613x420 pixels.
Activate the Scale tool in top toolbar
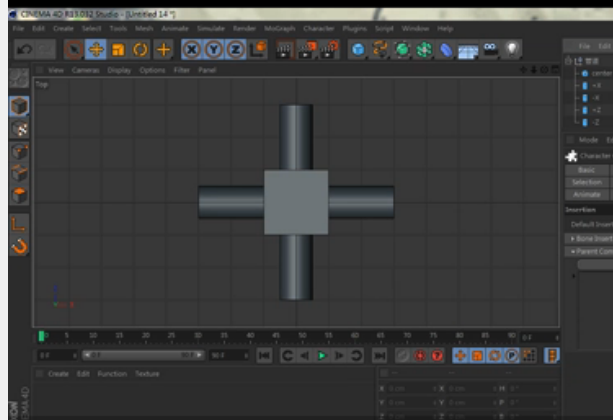pyautogui.click(x=118, y=50)
